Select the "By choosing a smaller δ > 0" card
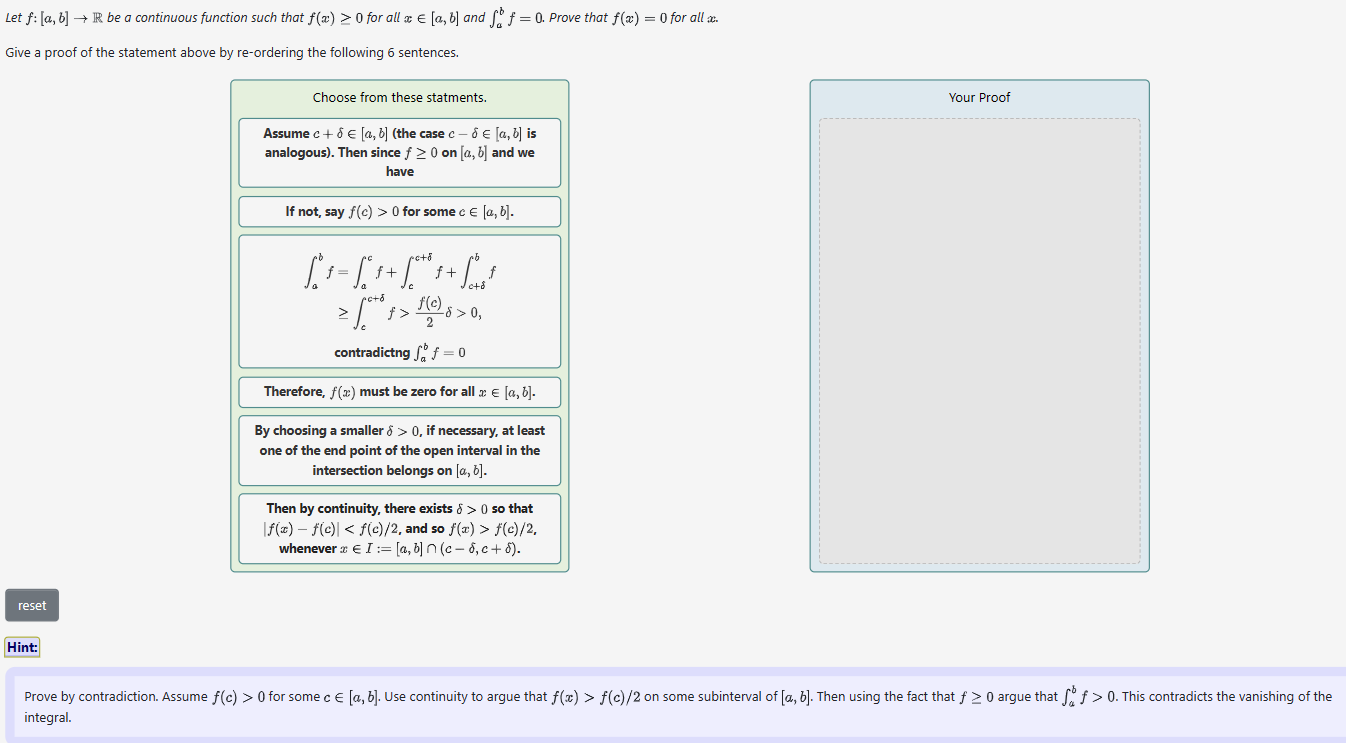This screenshot has height=743, width=1346. [399, 450]
